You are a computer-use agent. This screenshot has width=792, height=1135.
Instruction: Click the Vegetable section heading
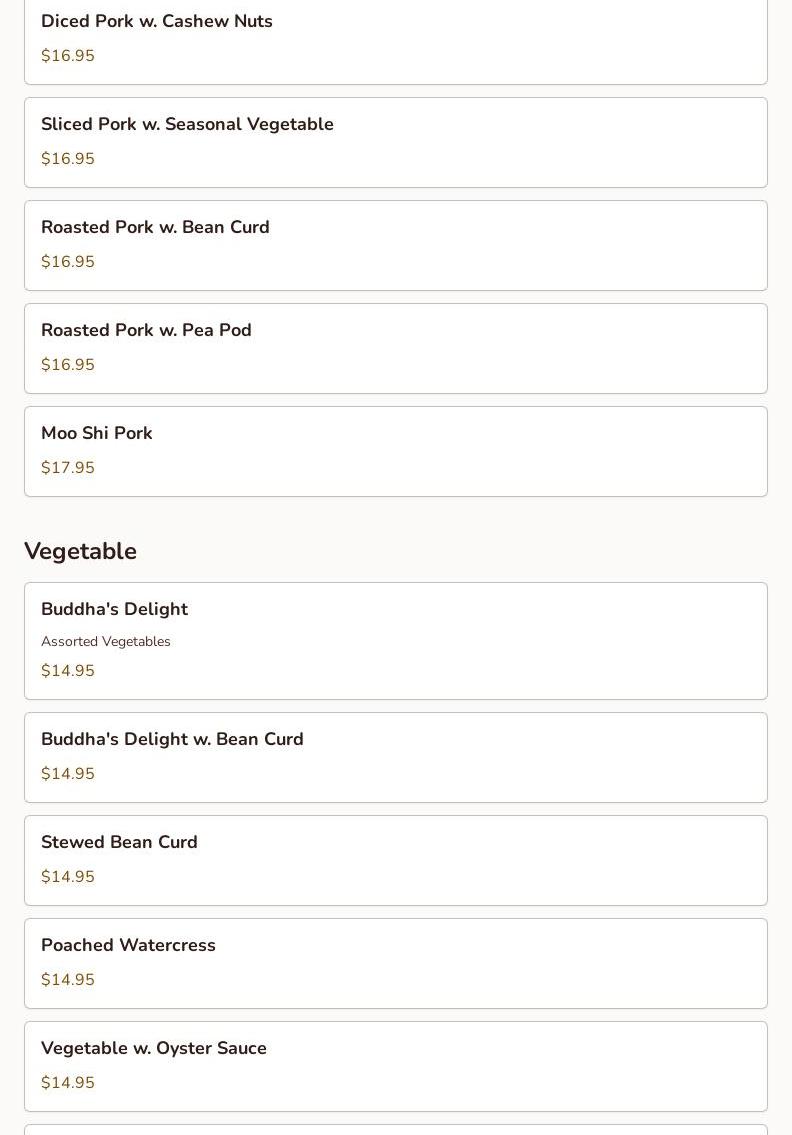[x=80, y=551]
